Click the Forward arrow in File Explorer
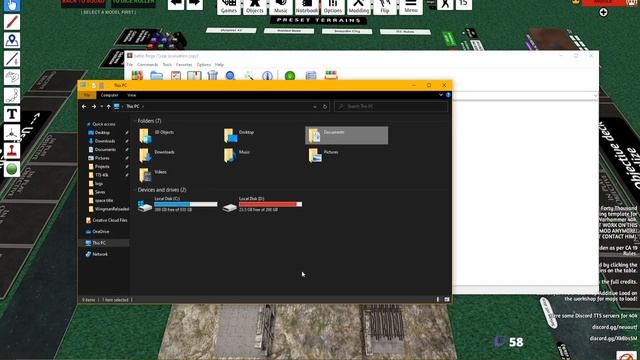Screen dimensions: 640x360 point(93,107)
